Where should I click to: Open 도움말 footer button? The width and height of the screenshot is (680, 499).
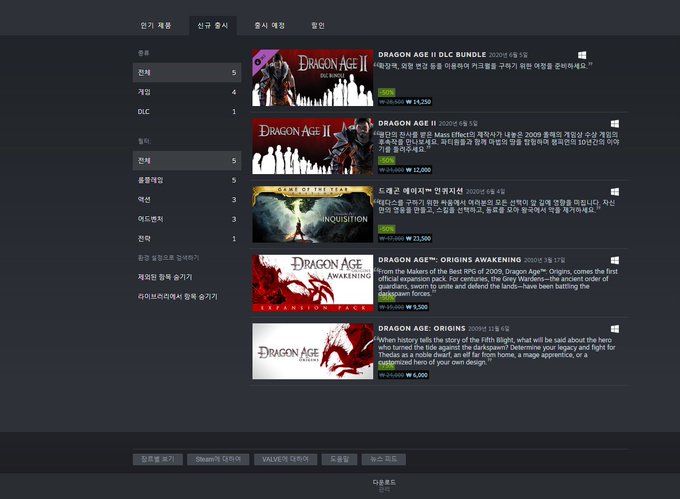339,459
